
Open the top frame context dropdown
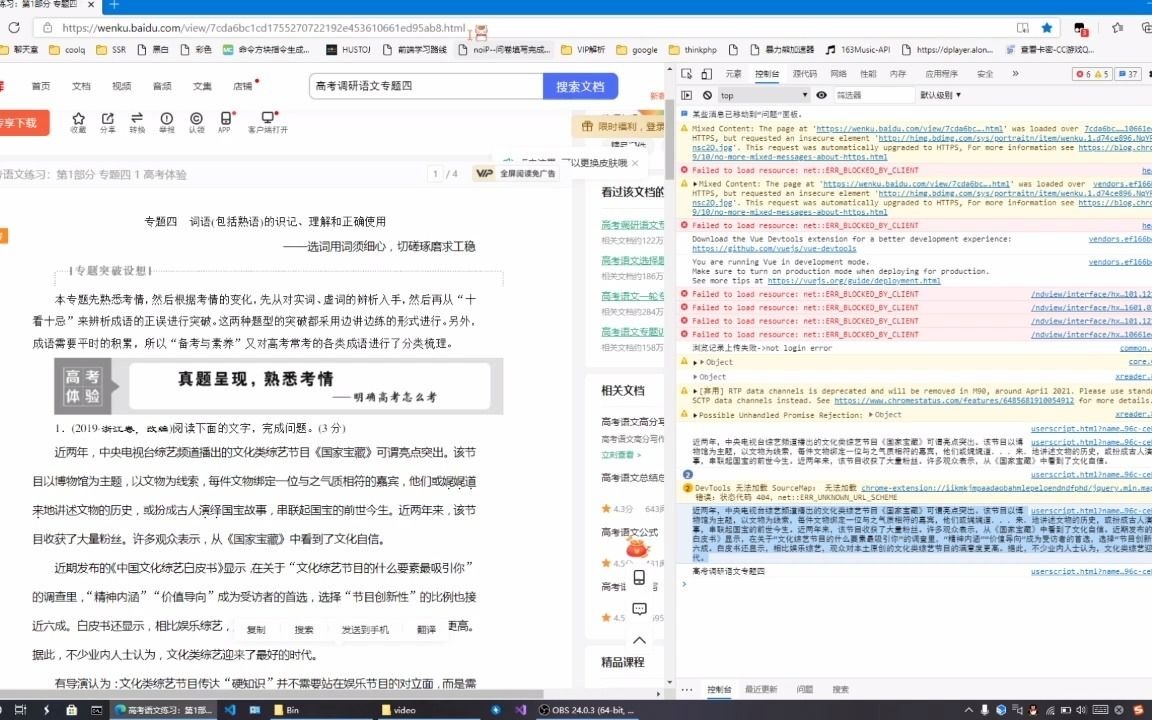coord(760,93)
